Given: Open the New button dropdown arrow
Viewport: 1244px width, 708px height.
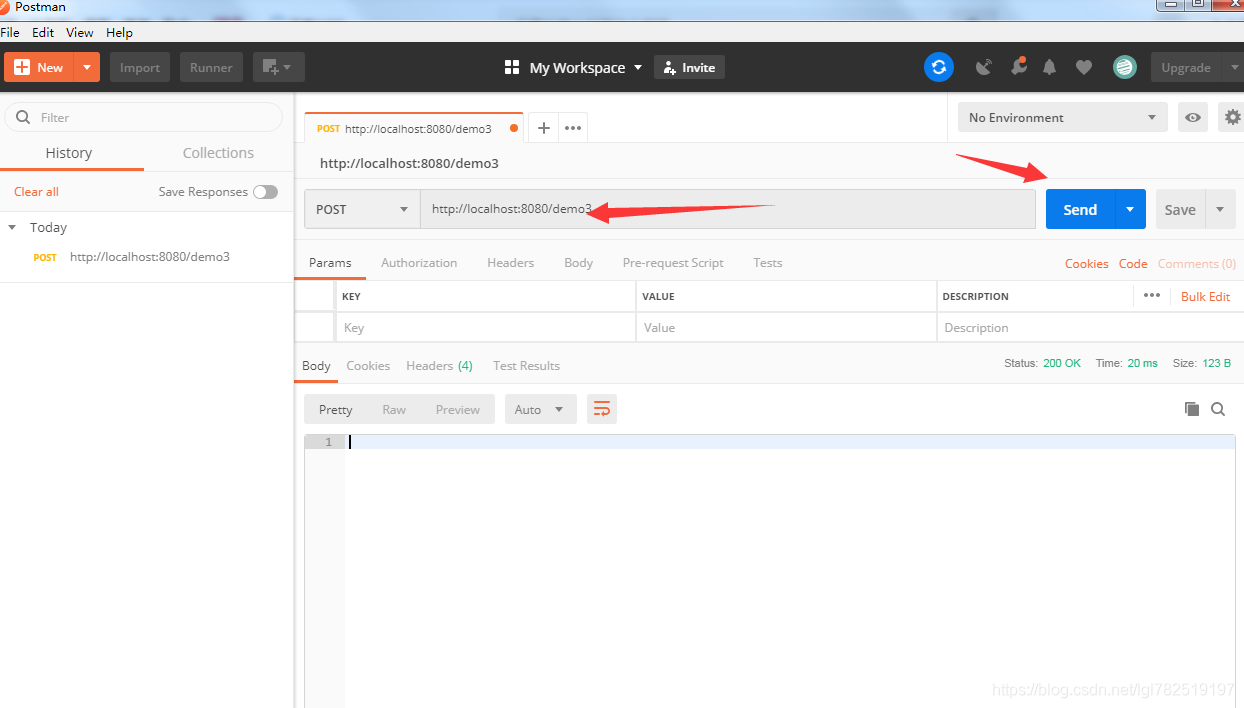Looking at the screenshot, I should pos(87,67).
